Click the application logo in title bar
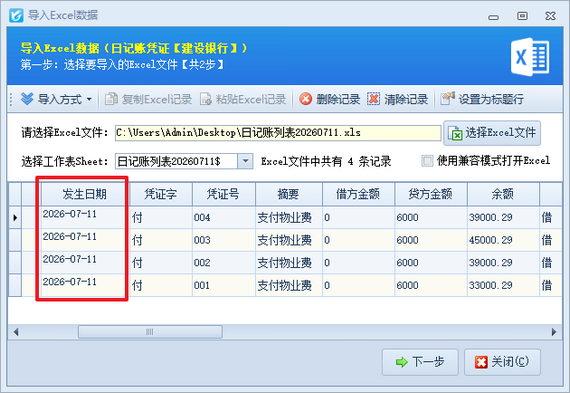Image resolution: width=570 pixels, height=393 pixels. 16,15
